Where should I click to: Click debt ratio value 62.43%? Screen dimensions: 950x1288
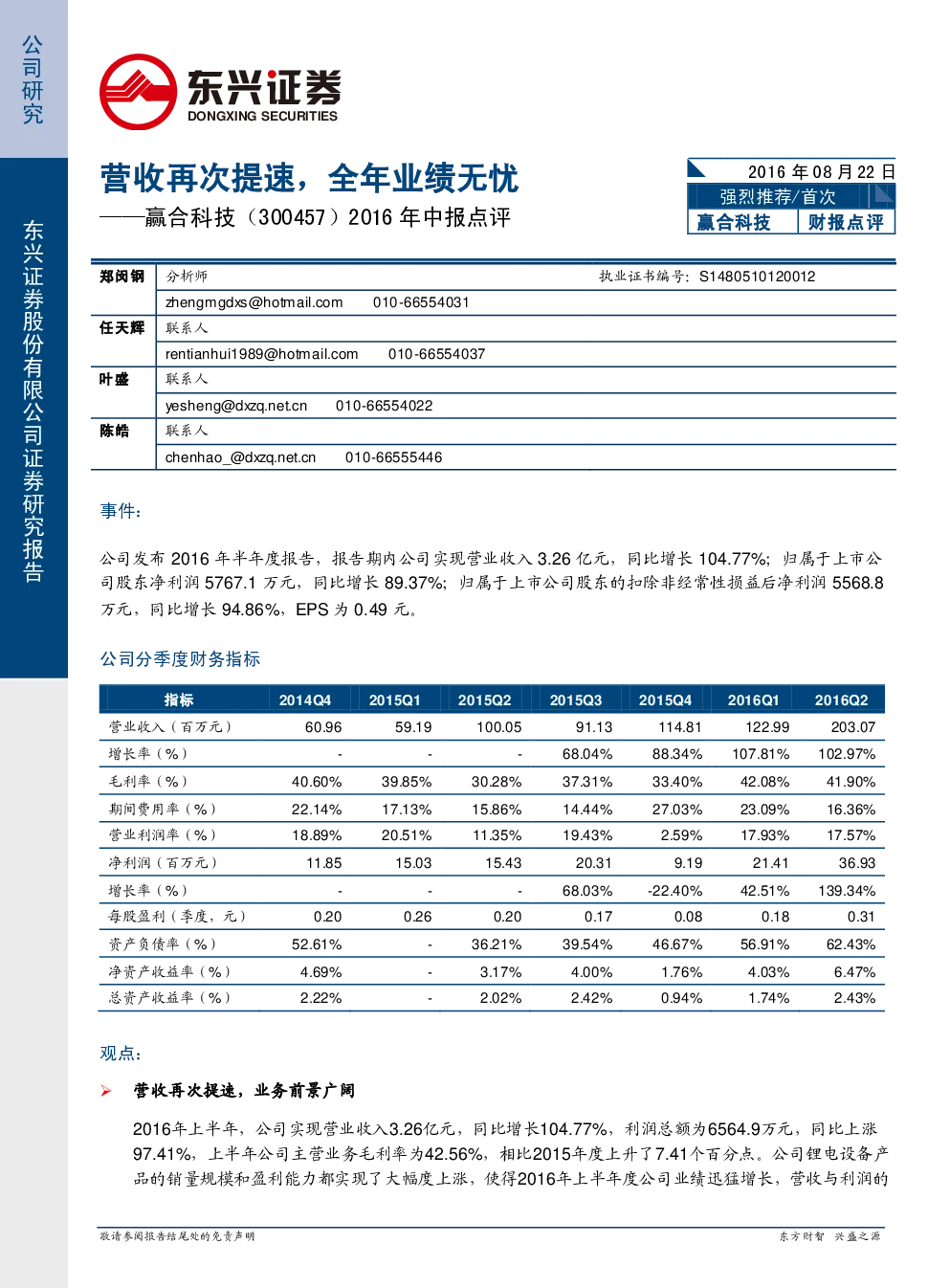[x=851, y=944]
